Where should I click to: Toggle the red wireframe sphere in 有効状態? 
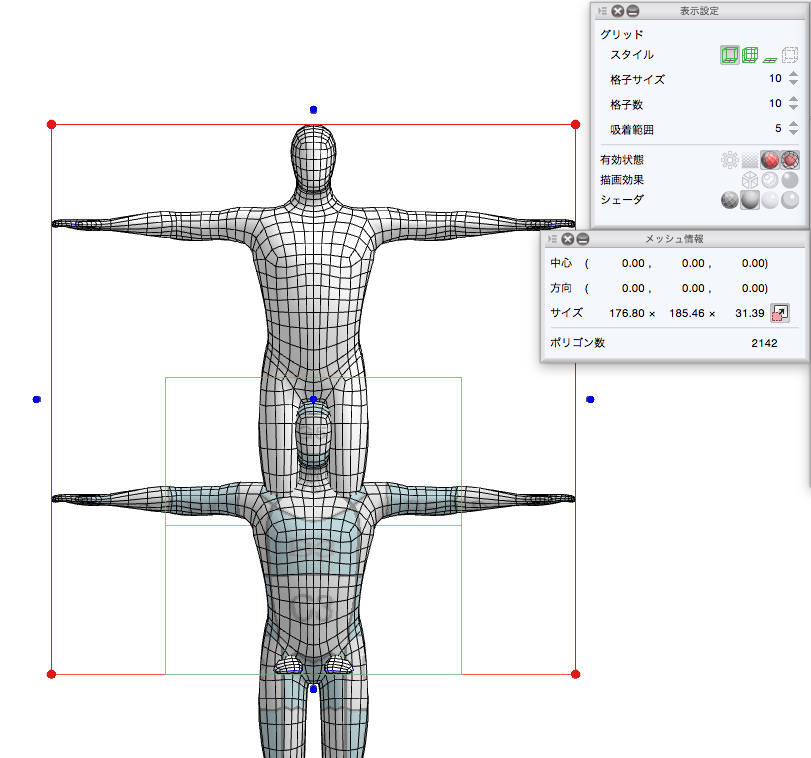click(790, 160)
